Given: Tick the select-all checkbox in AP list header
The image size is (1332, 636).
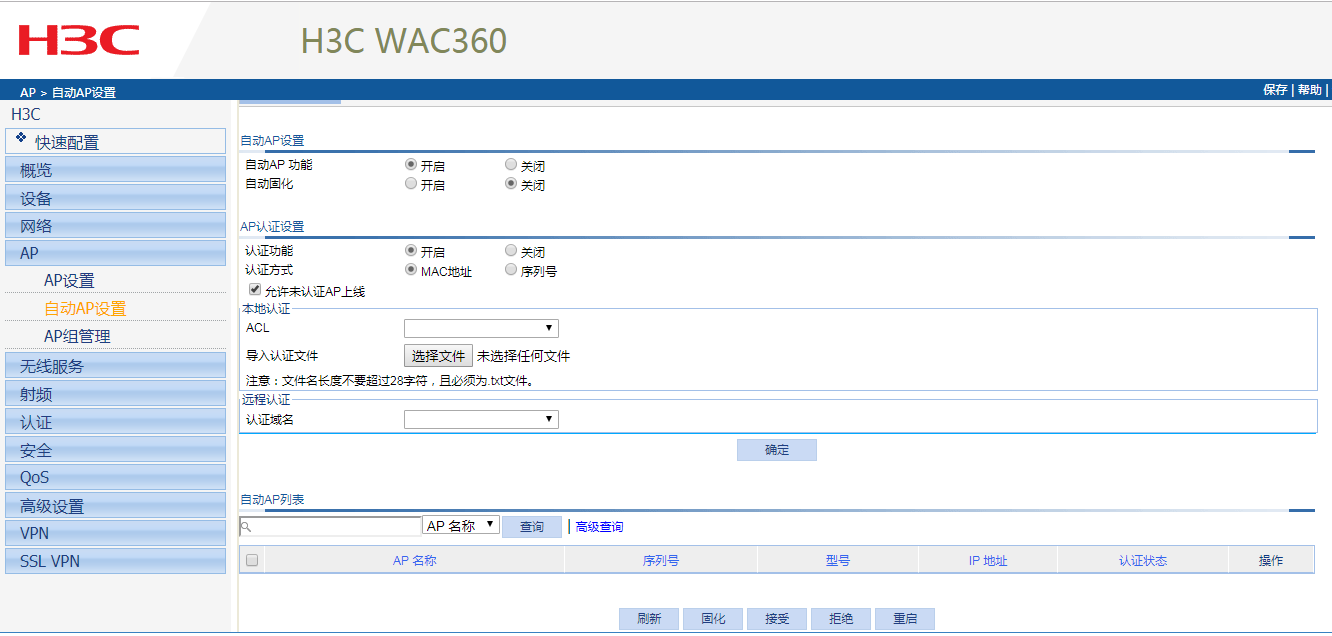Looking at the screenshot, I should pyautogui.click(x=252, y=560).
